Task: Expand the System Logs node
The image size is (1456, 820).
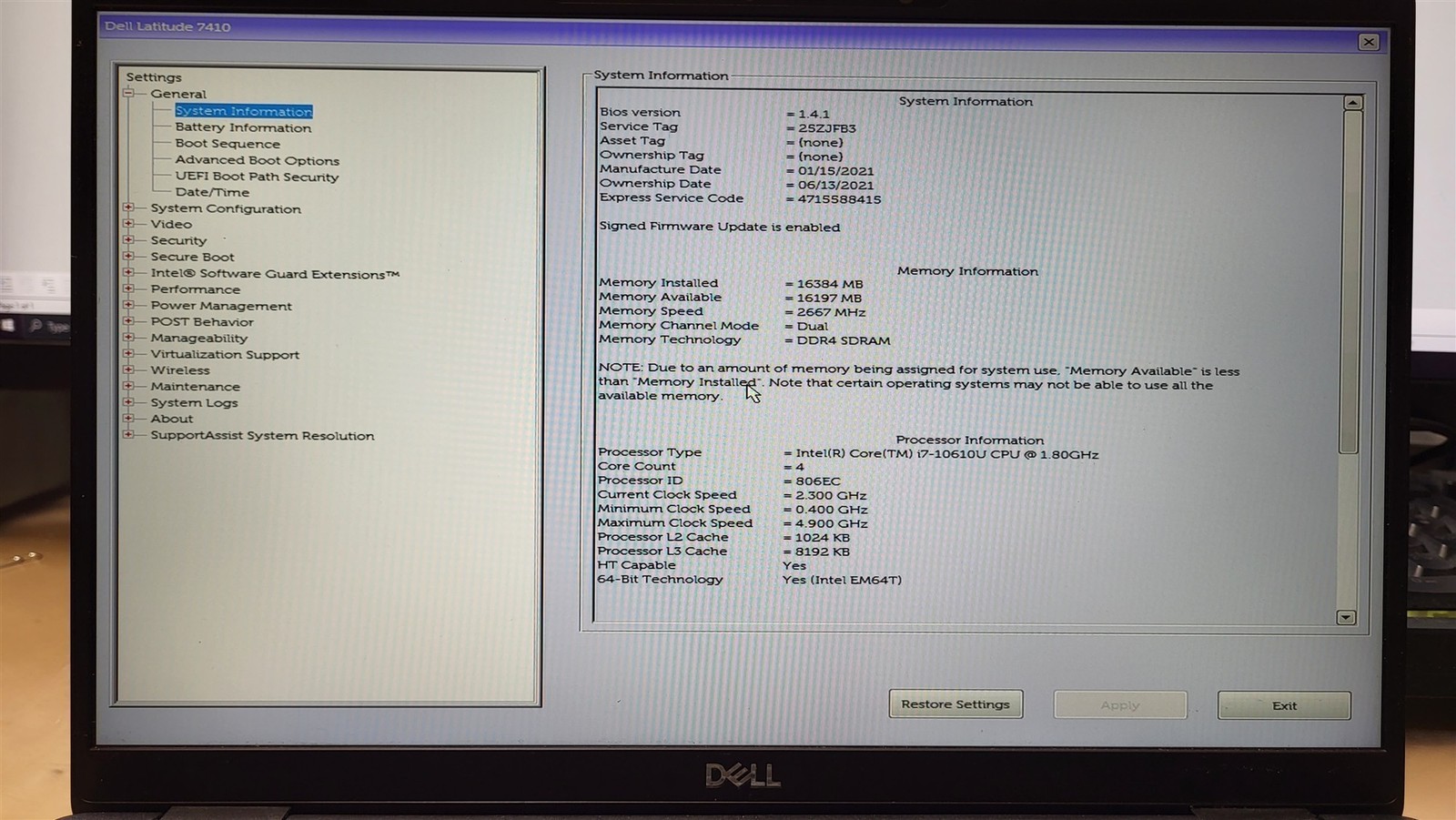Action: coord(128,402)
